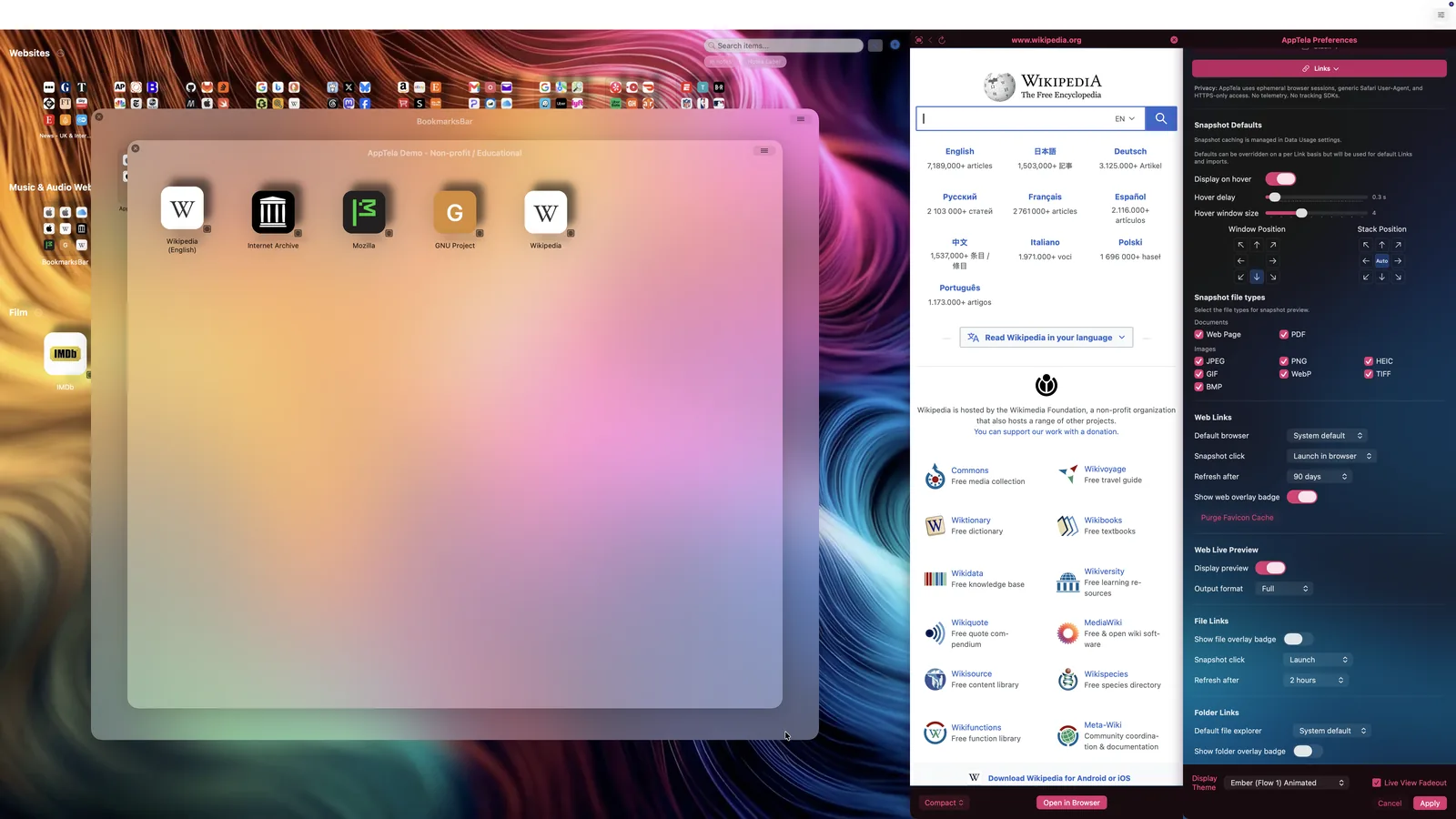
Task: Click the Search items field
Action: click(x=784, y=45)
